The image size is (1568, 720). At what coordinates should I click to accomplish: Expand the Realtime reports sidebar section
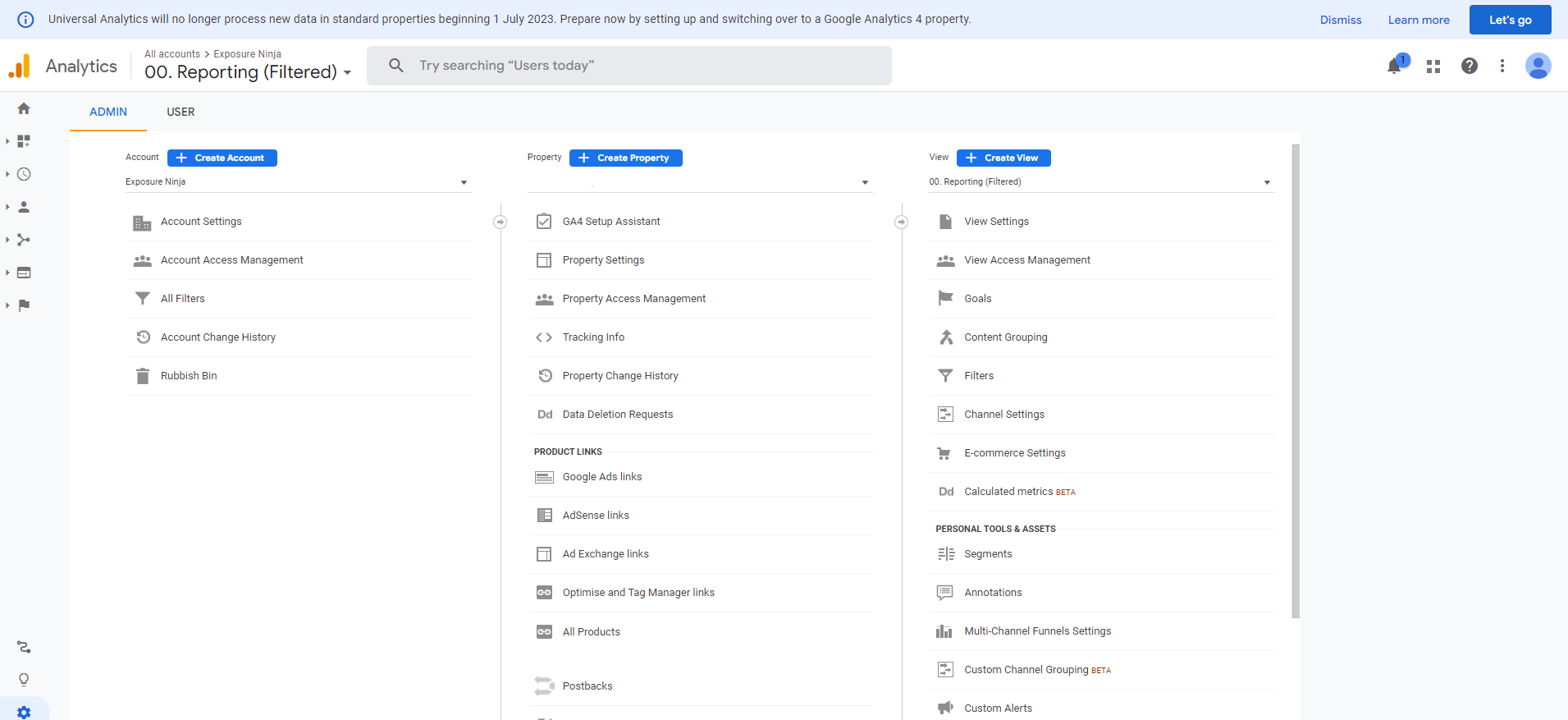pos(24,174)
